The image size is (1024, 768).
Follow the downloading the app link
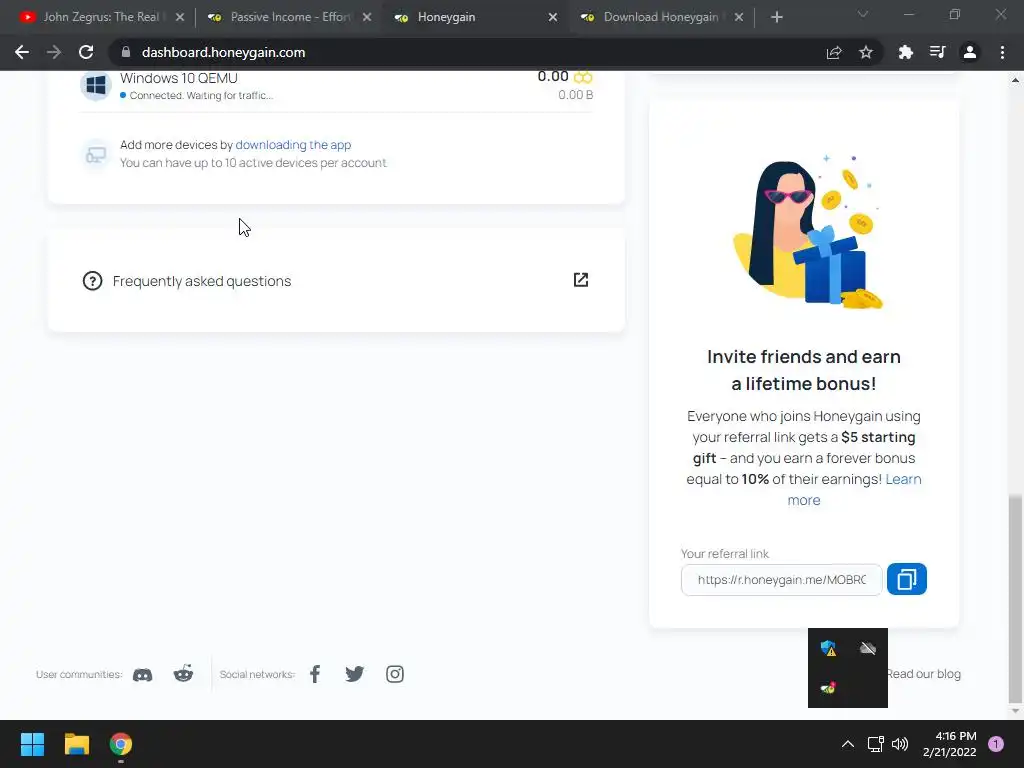click(293, 144)
